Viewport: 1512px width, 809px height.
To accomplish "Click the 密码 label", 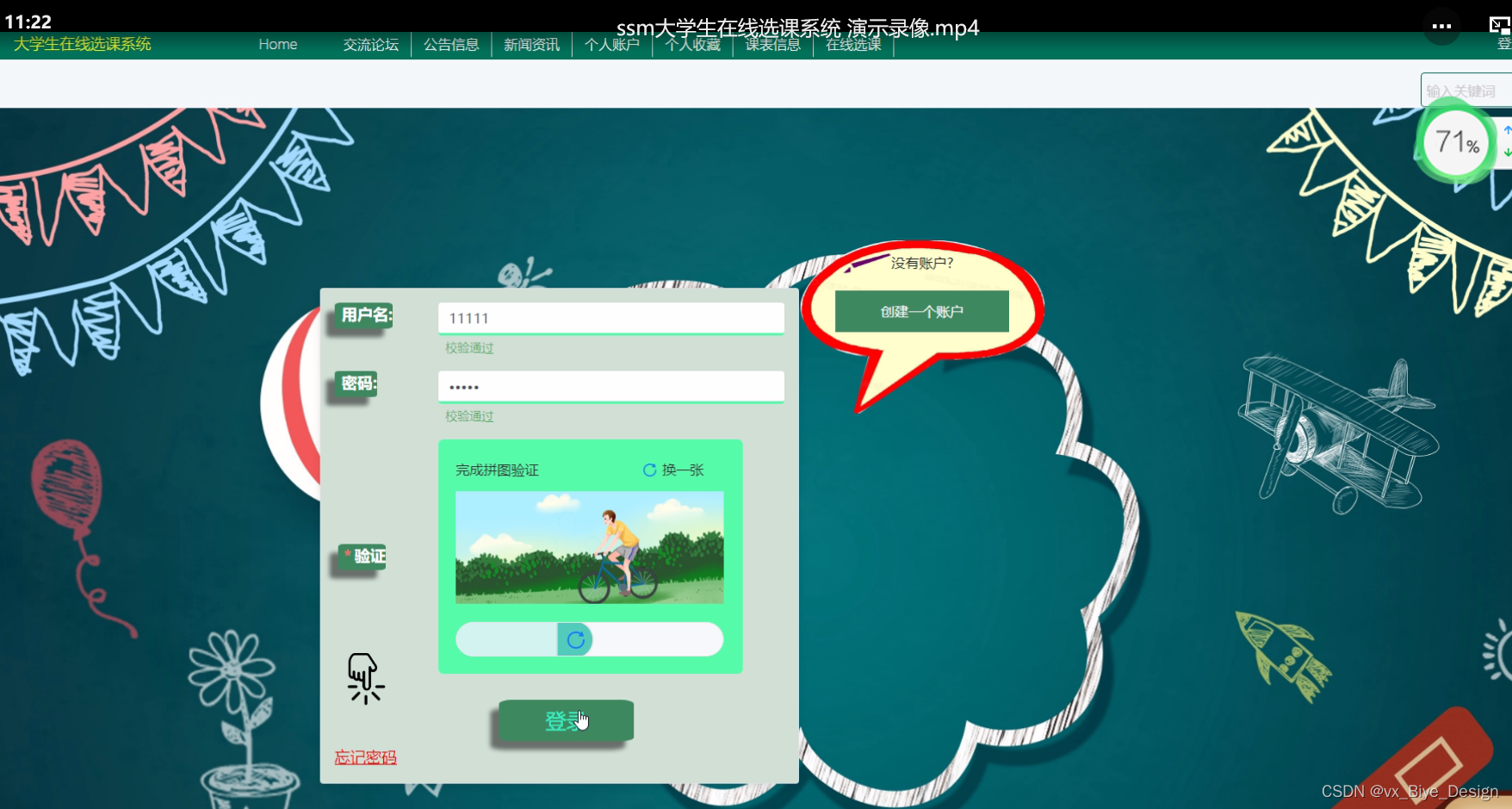I will click(x=357, y=383).
